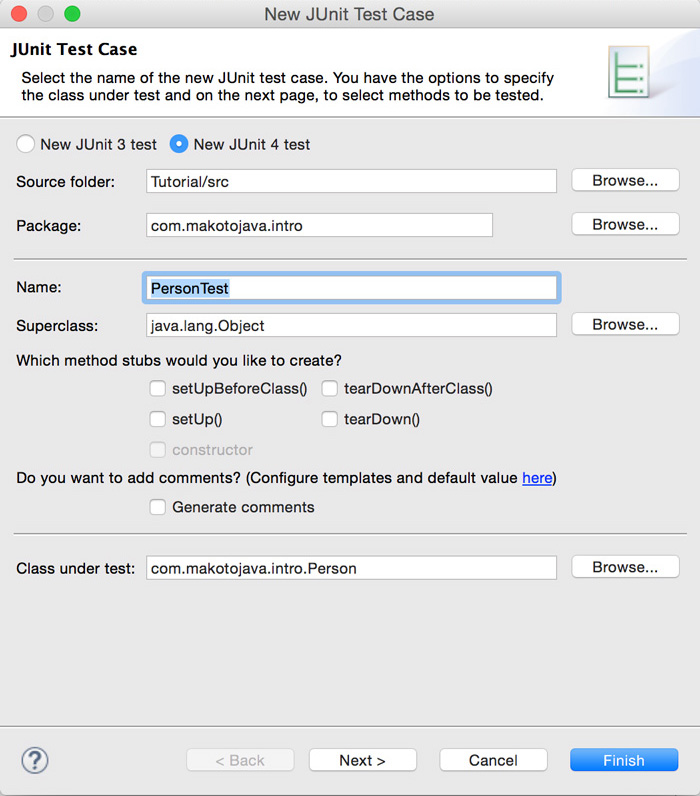
Task: Check the setUp() stub option
Action: pyautogui.click(x=157, y=419)
